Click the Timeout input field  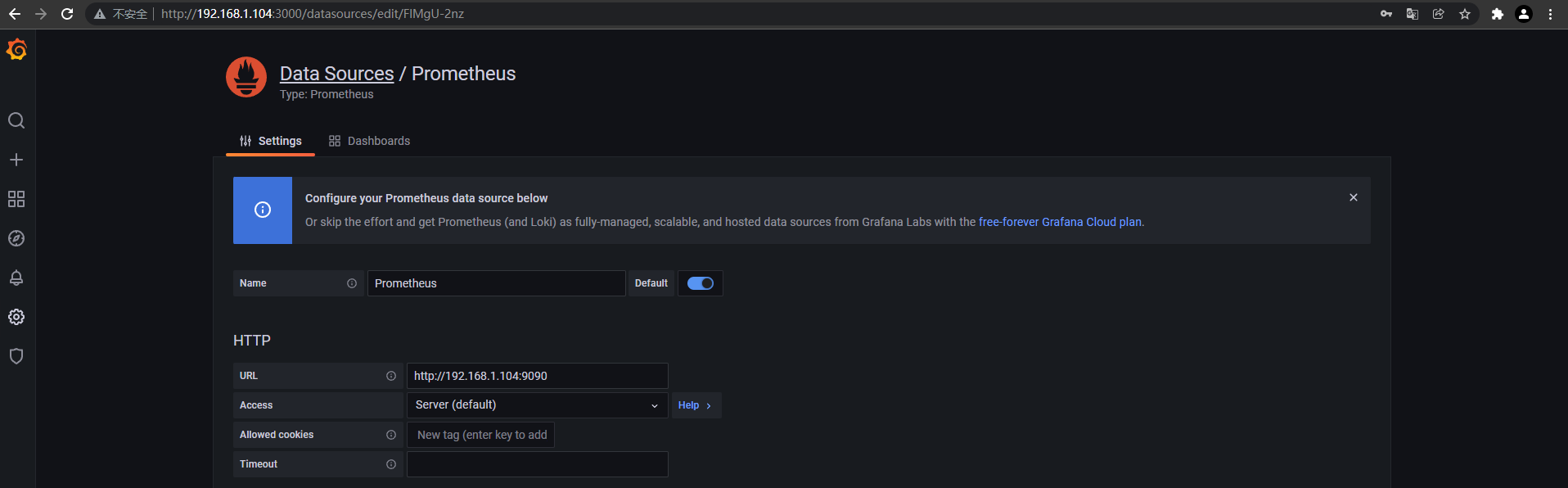pyautogui.click(x=538, y=464)
